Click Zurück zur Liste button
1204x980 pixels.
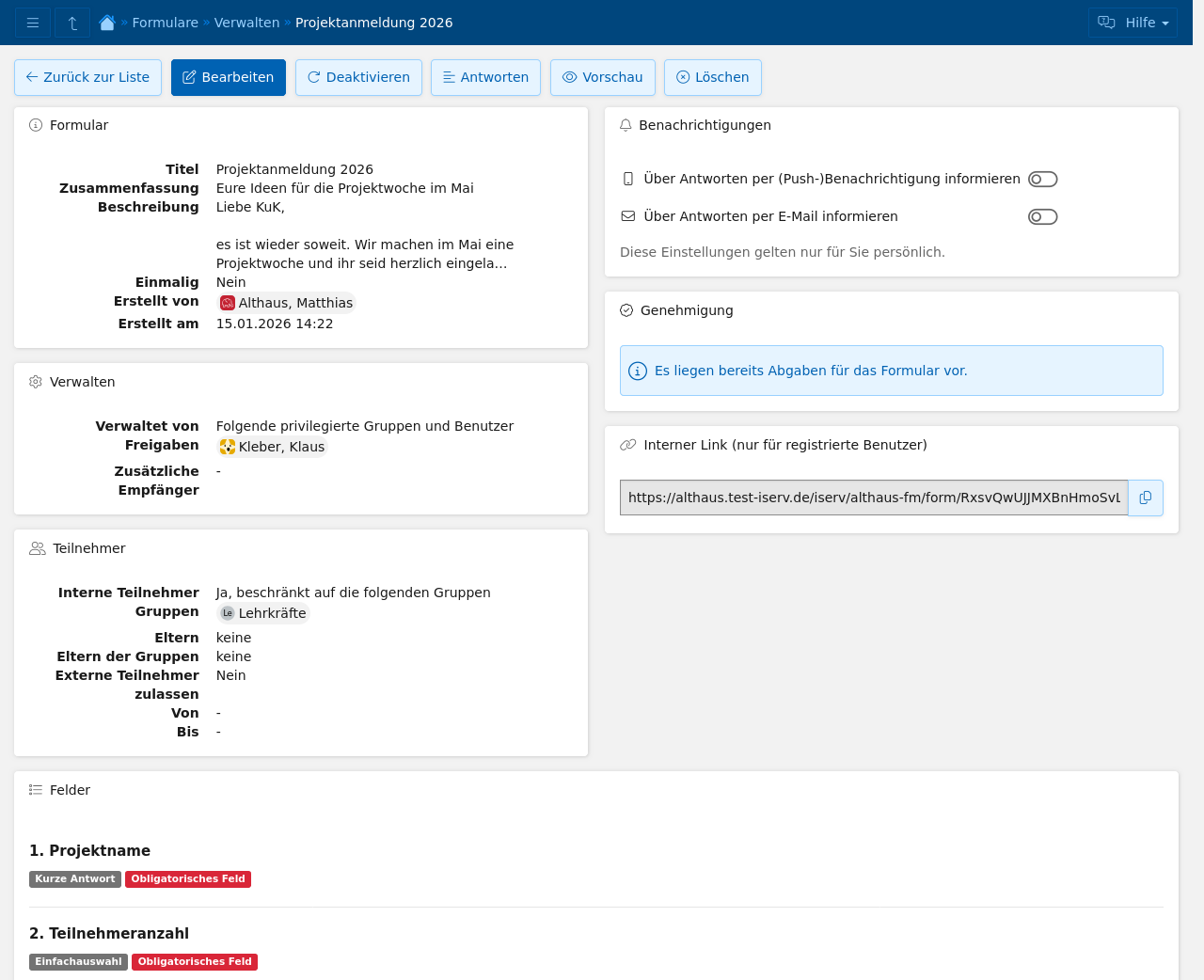87,77
